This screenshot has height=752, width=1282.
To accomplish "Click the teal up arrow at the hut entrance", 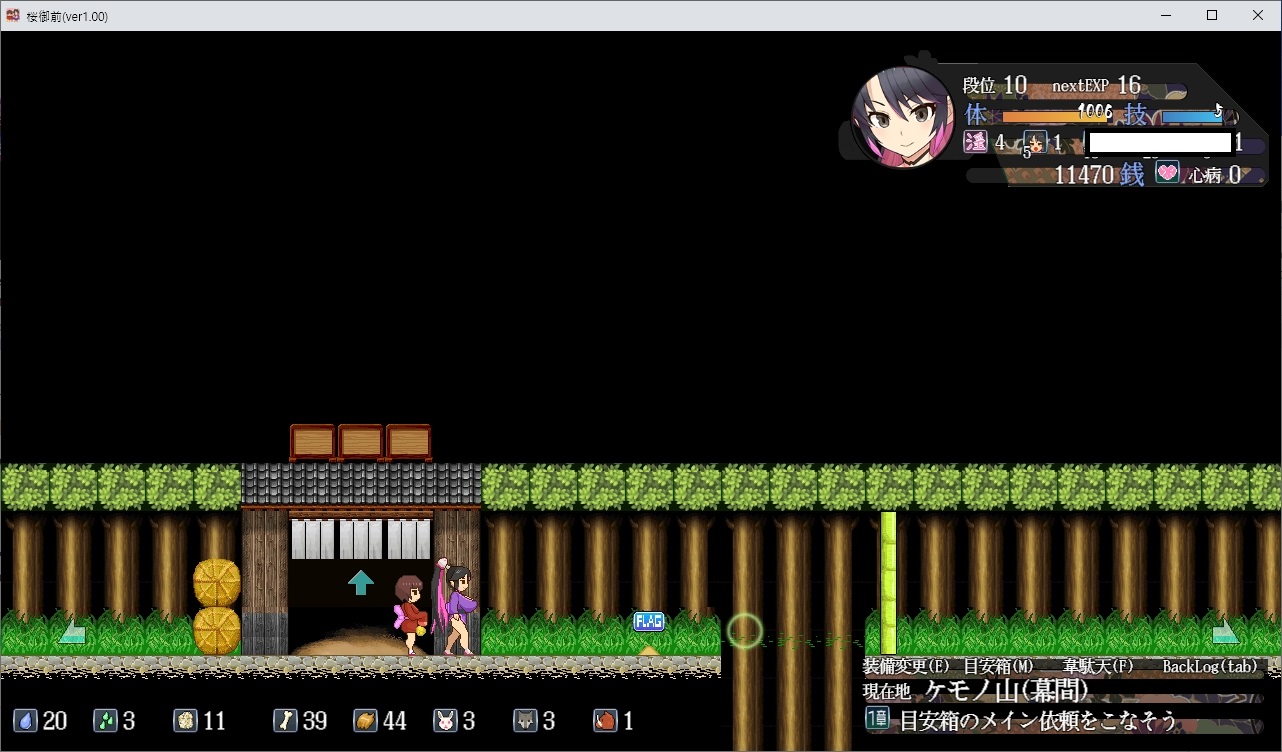I will click(361, 582).
